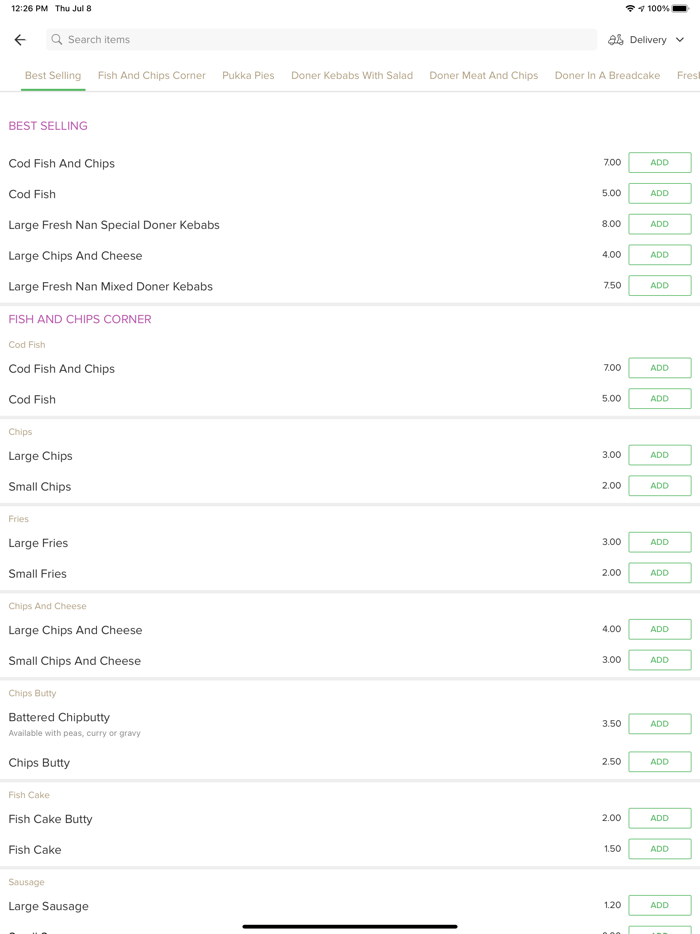Tap the back arrow icon

(x=20, y=40)
